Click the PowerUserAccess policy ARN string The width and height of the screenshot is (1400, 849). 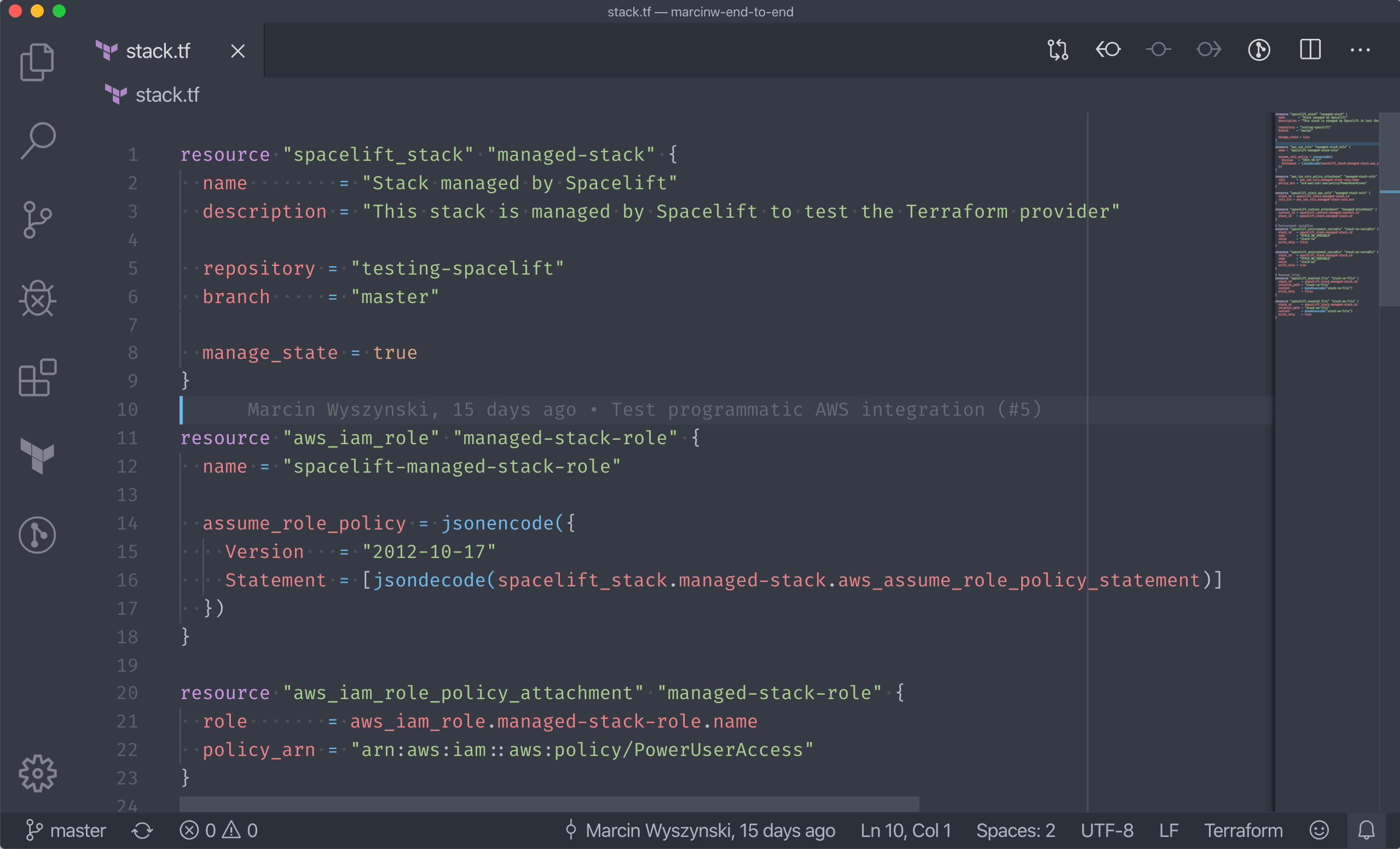[582, 749]
